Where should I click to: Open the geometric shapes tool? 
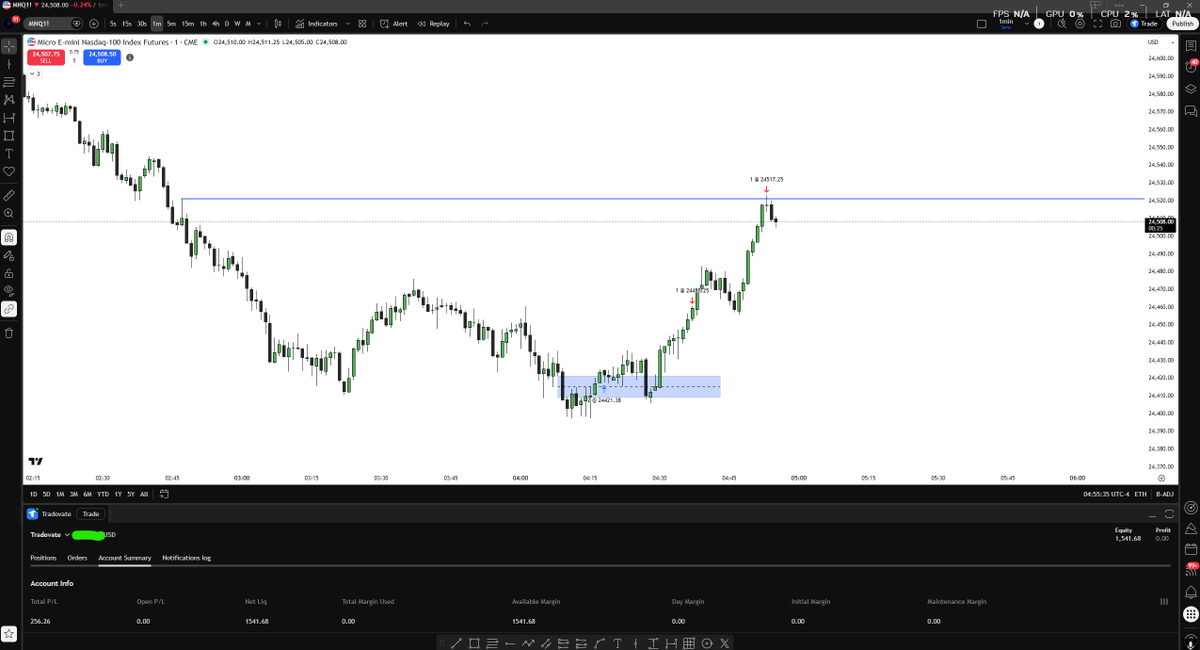point(9,136)
